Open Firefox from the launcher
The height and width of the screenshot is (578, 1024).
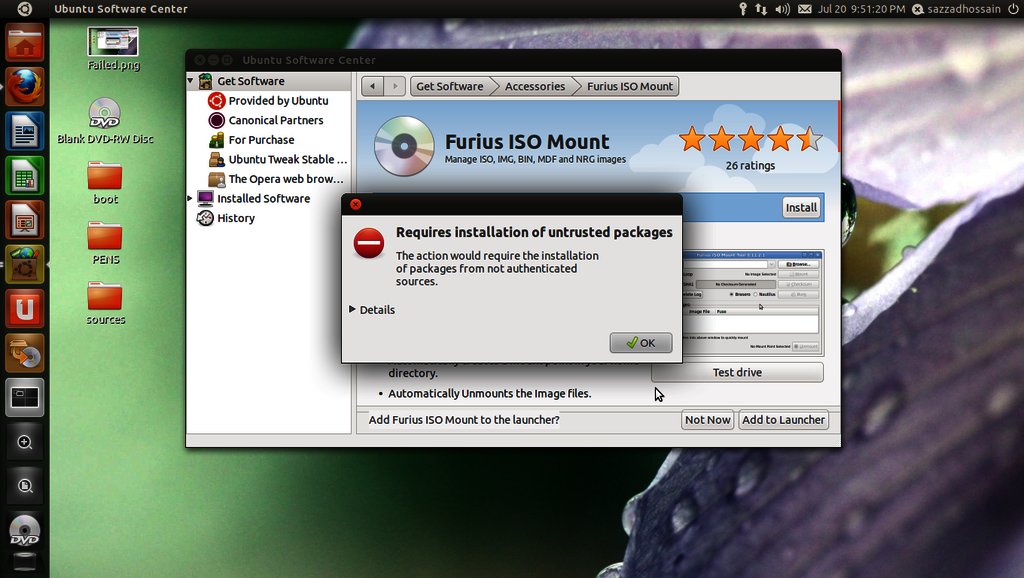pos(25,85)
